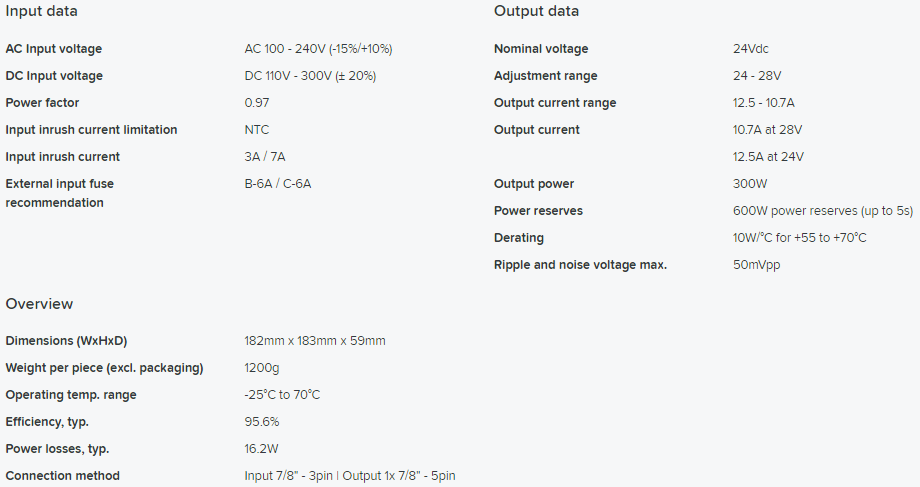920x487 pixels.
Task: Select the 12.5 - 10.7A current range
Action: pos(764,103)
